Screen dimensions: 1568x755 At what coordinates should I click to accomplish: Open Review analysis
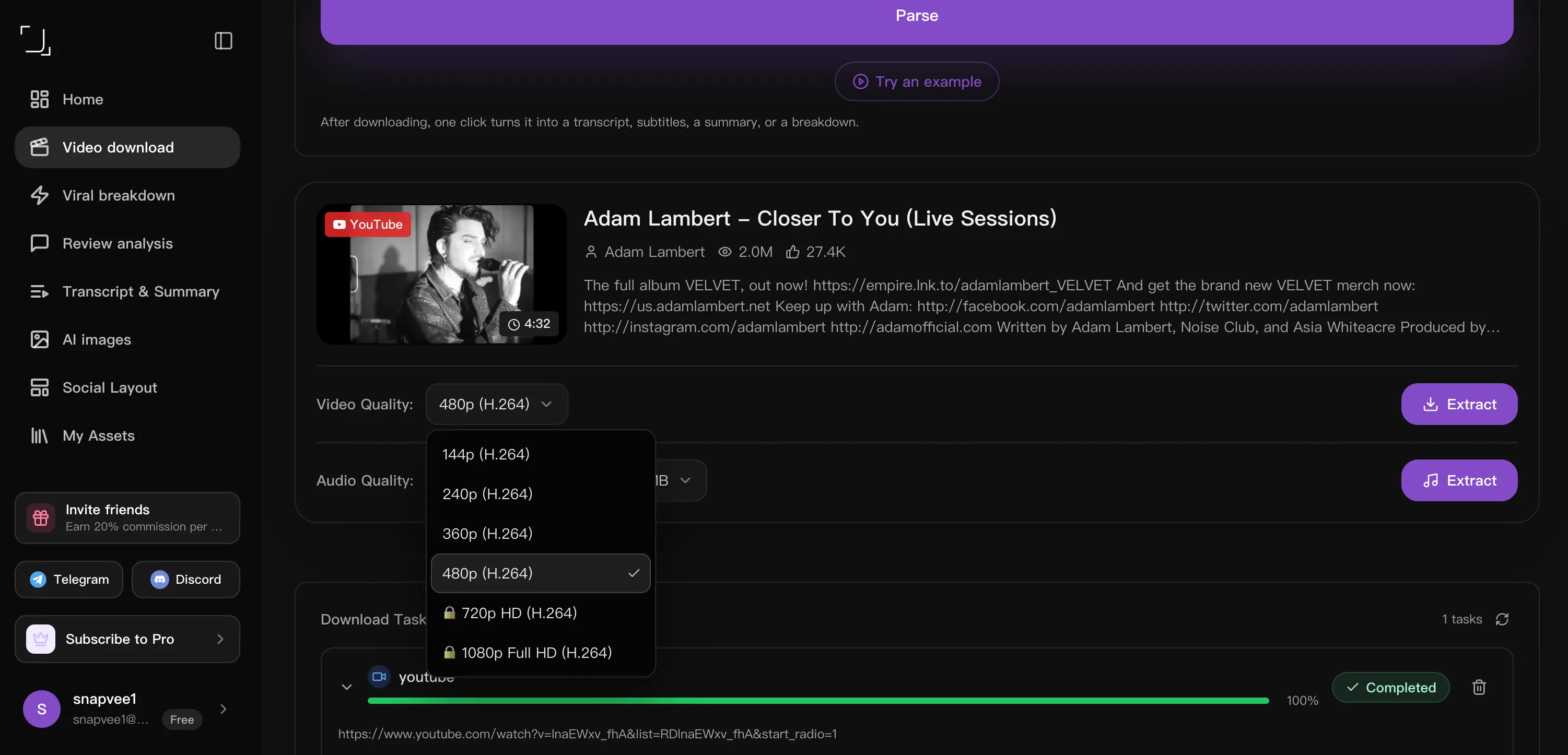click(x=127, y=243)
